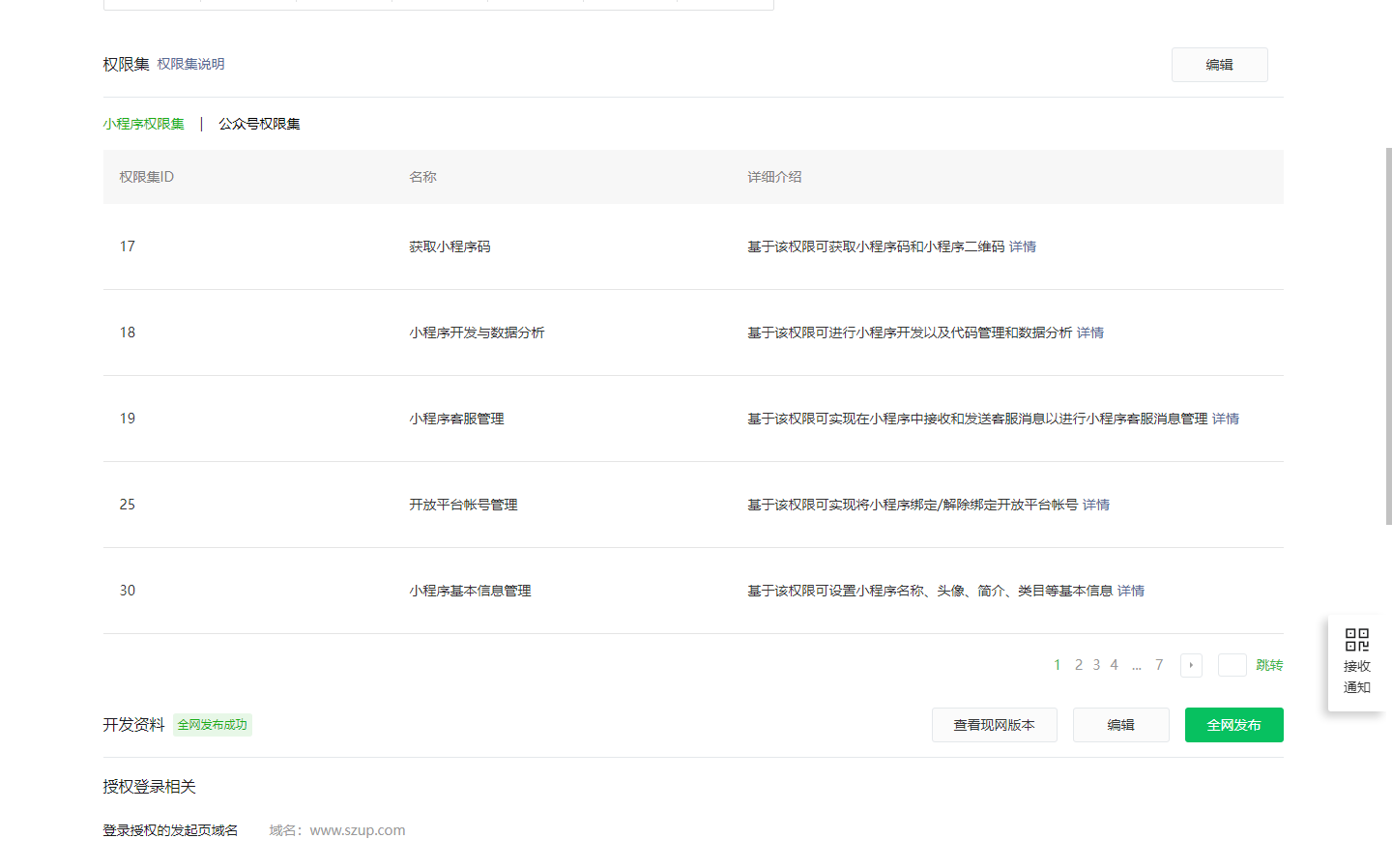Open 详情 for 小程序开发与数据分析 permission
This screenshot has width=1392, height=868.
(1090, 333)
